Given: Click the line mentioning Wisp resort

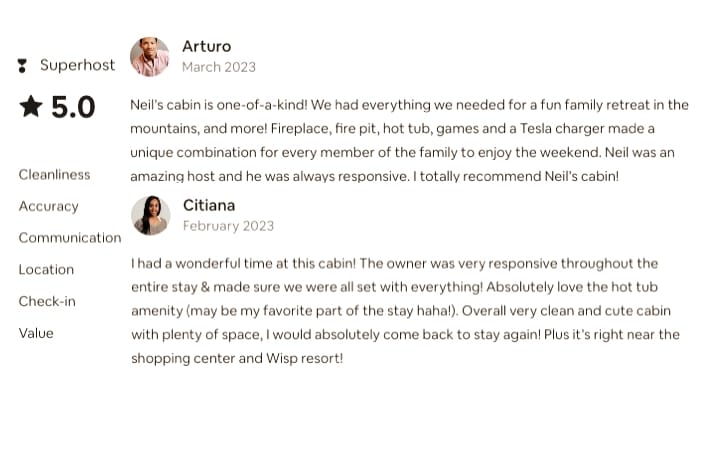Looking at the screenshot, I should pos(237,359).
